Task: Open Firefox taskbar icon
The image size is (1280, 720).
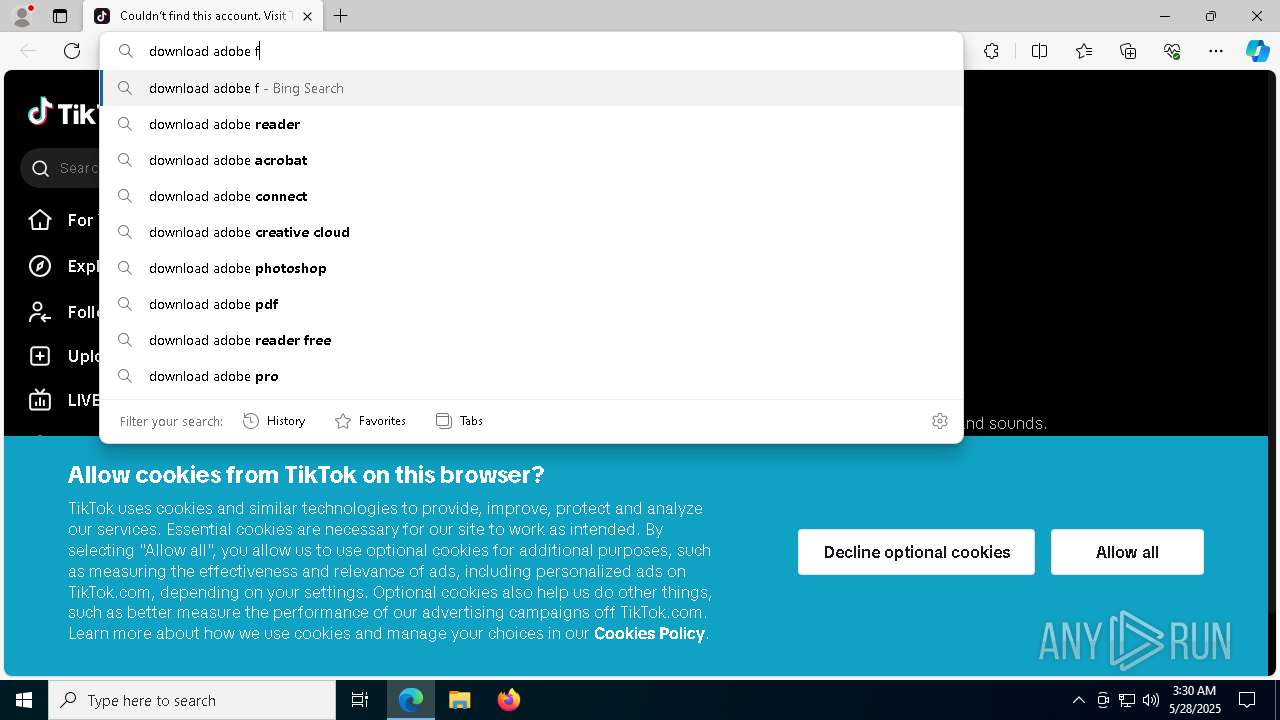Action: [508, 700]
